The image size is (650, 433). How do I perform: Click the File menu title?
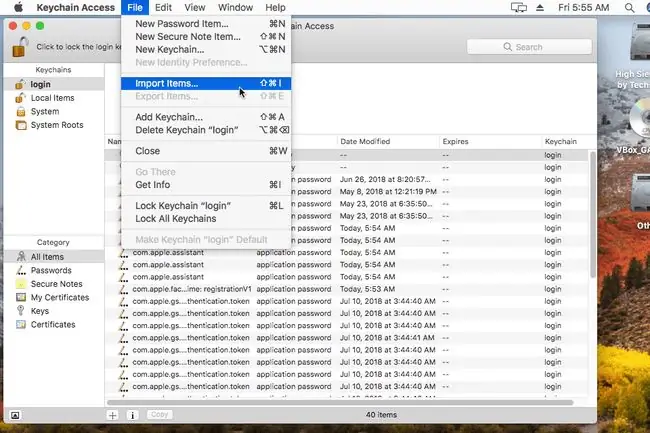pyautogui.click(x=135, y=7)
